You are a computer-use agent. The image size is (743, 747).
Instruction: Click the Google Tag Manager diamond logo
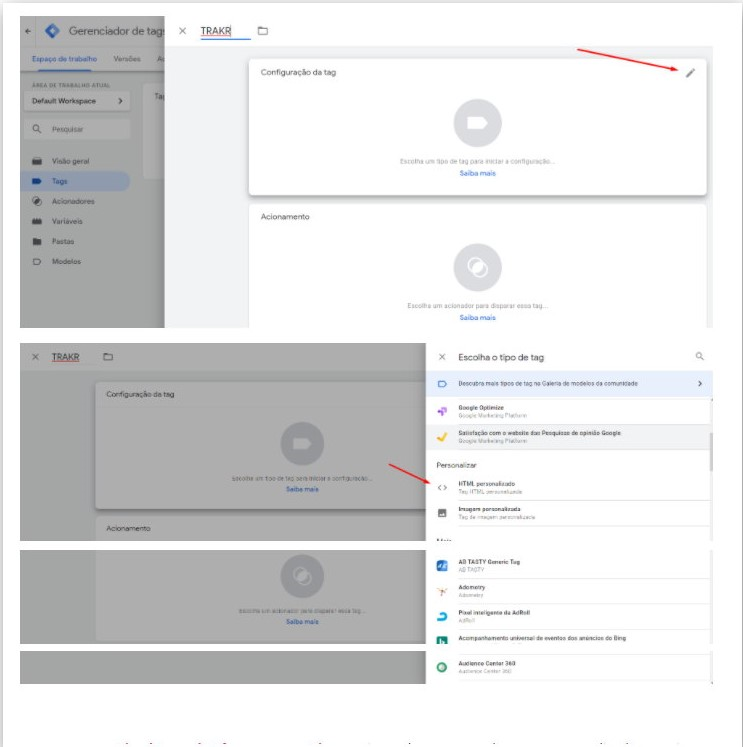click(52, 31)
